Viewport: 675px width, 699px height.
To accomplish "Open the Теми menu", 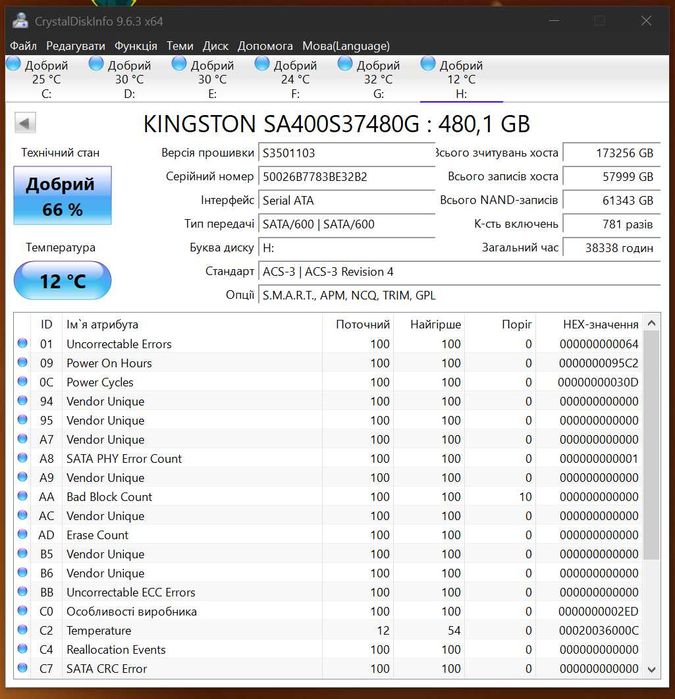I will (180, 46).
